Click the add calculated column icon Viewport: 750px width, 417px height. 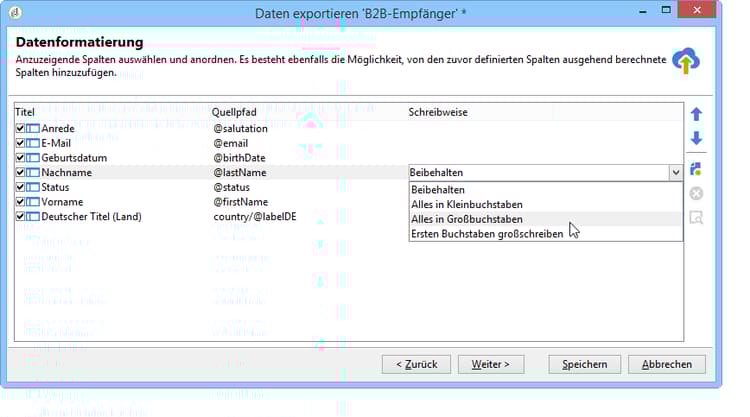[x=696, y=169]
